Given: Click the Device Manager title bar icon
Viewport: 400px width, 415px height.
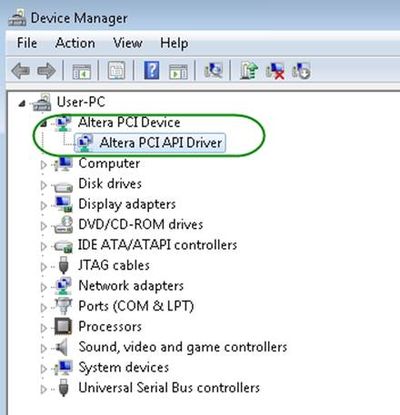Looking at the screenshot, I should [x=17, y=17].
